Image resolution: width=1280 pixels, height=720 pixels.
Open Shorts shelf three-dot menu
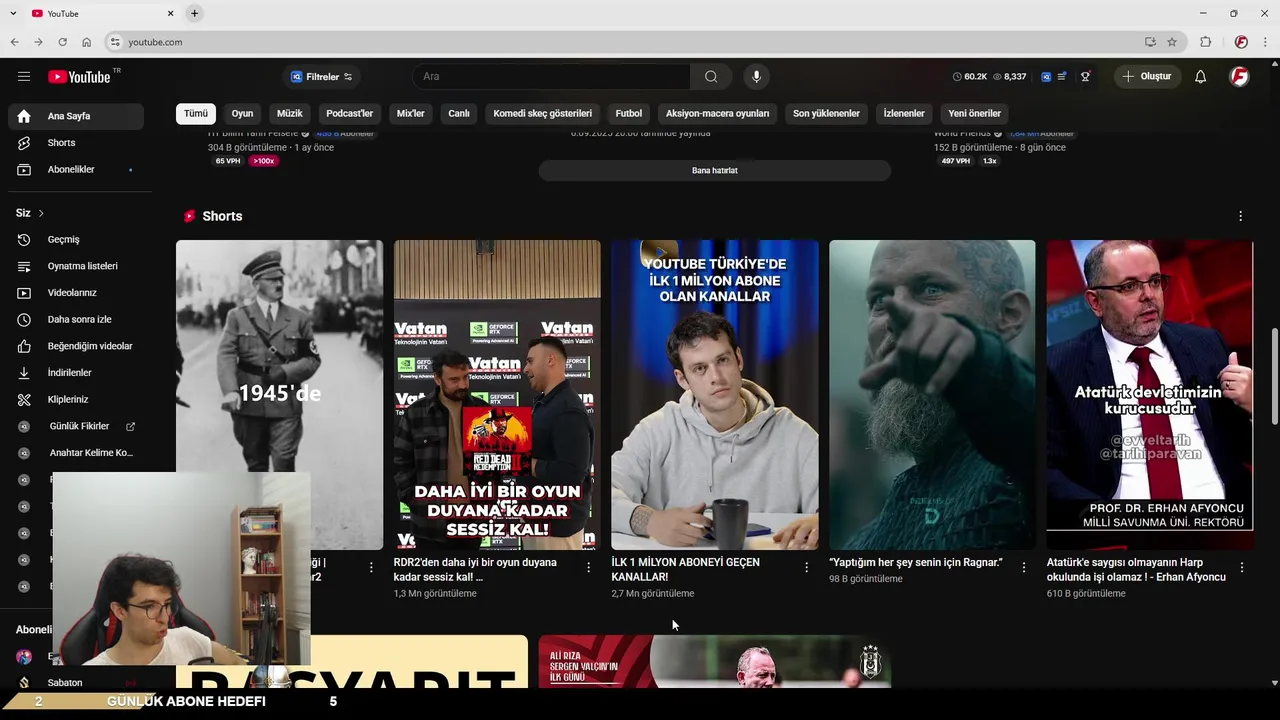pyautogui.click(x=1241, y=216)
